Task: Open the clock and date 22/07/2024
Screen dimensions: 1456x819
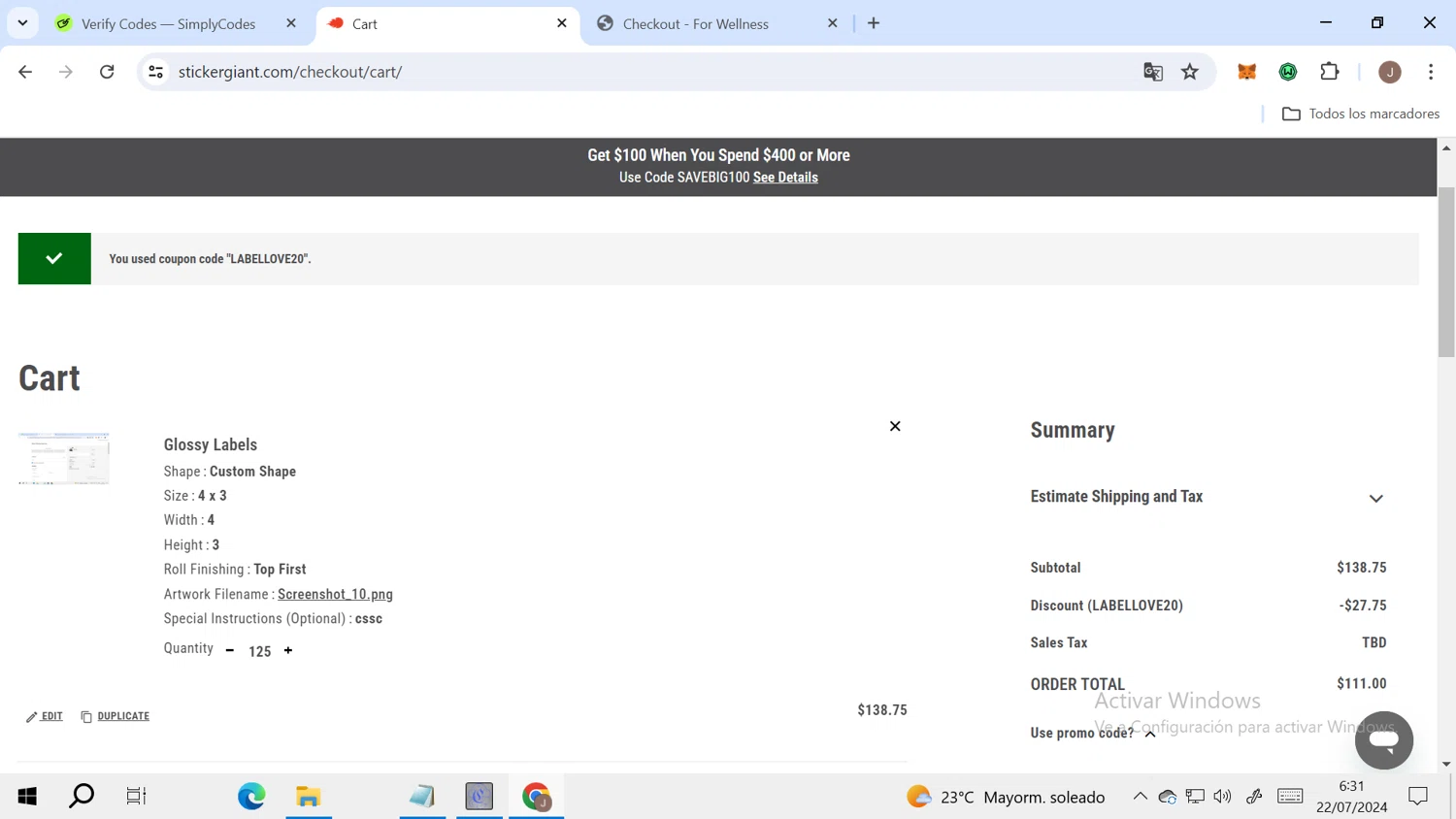Action: (1351, 797)
